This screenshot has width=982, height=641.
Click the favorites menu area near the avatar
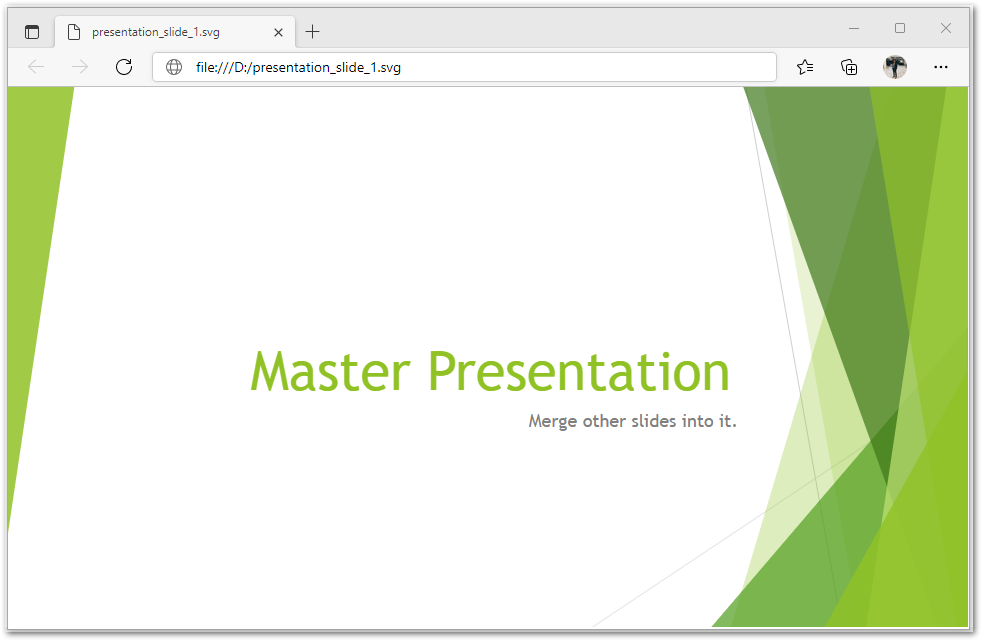click(804, 67)
